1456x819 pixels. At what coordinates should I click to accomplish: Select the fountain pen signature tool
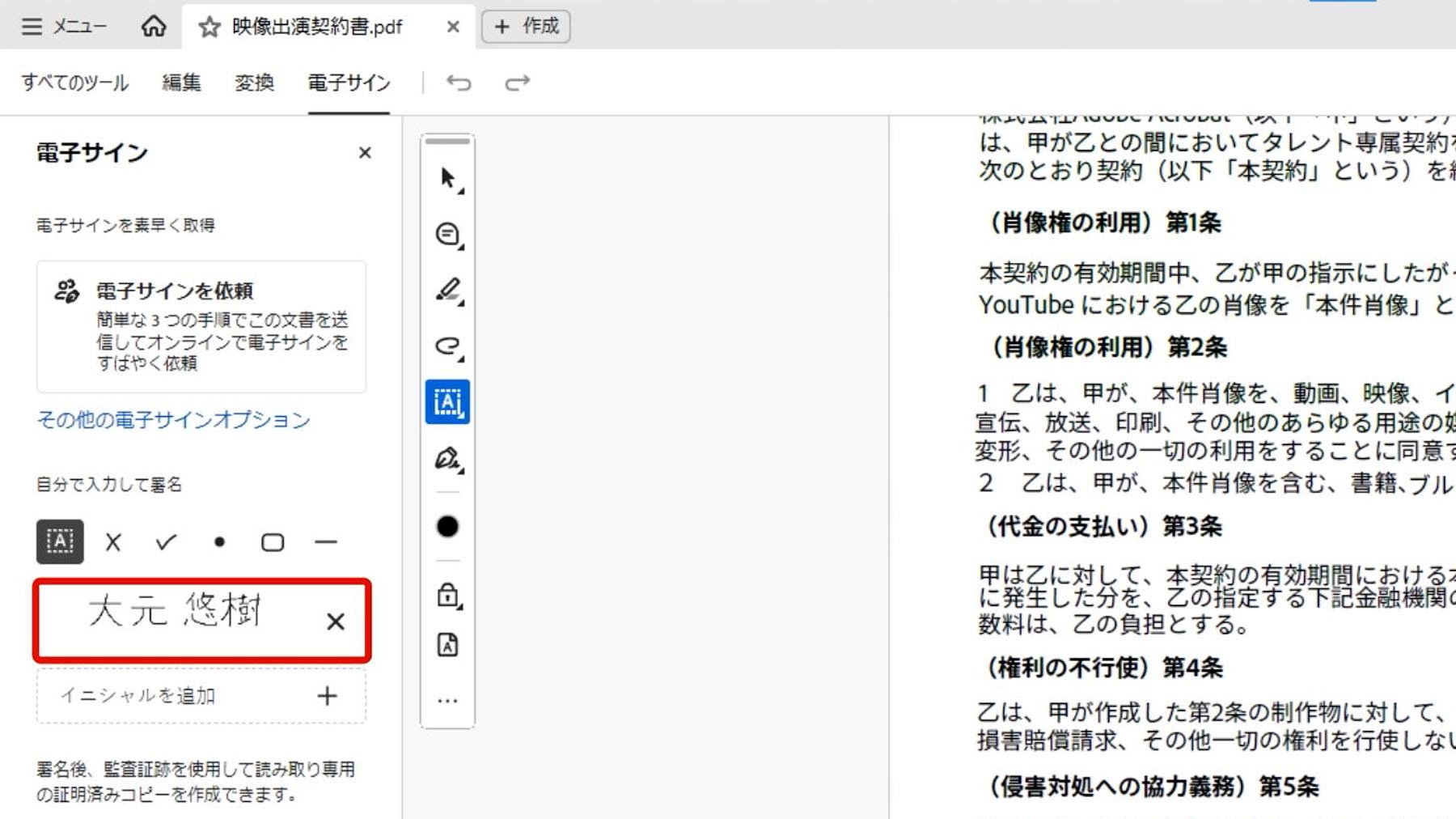pyautogui.click(x=448, y=459)
